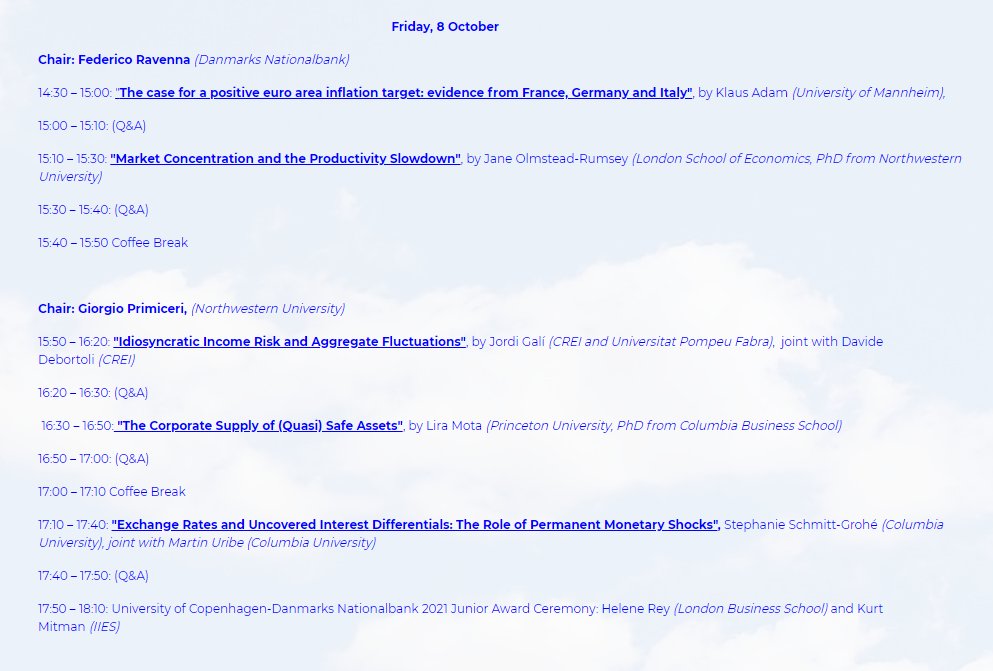Click Klaus Adam's name
Screen dimensions: 993x671
click(754, 92)
